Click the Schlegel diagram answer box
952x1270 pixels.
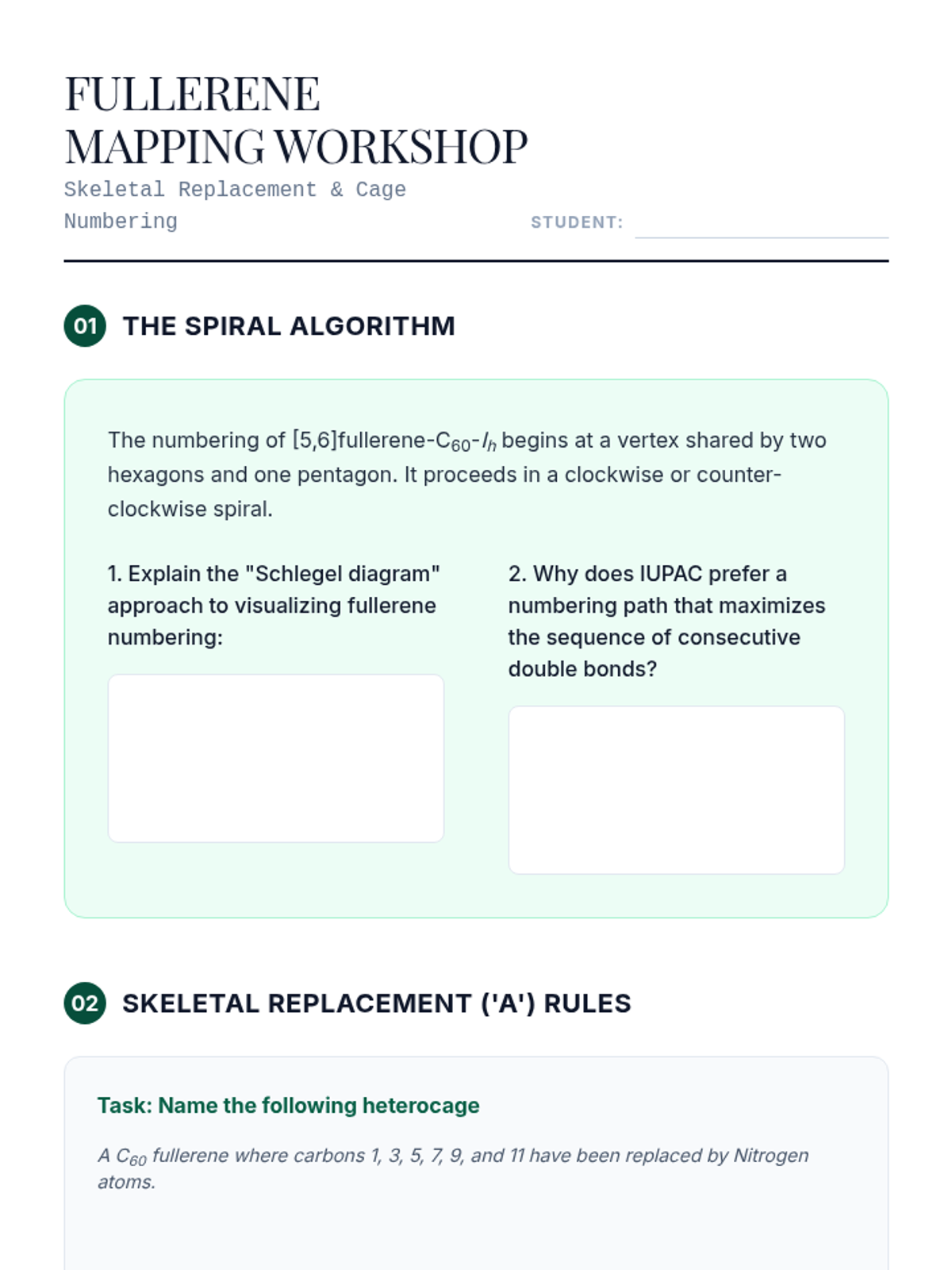pyautogui.click(x=275, y=758)
